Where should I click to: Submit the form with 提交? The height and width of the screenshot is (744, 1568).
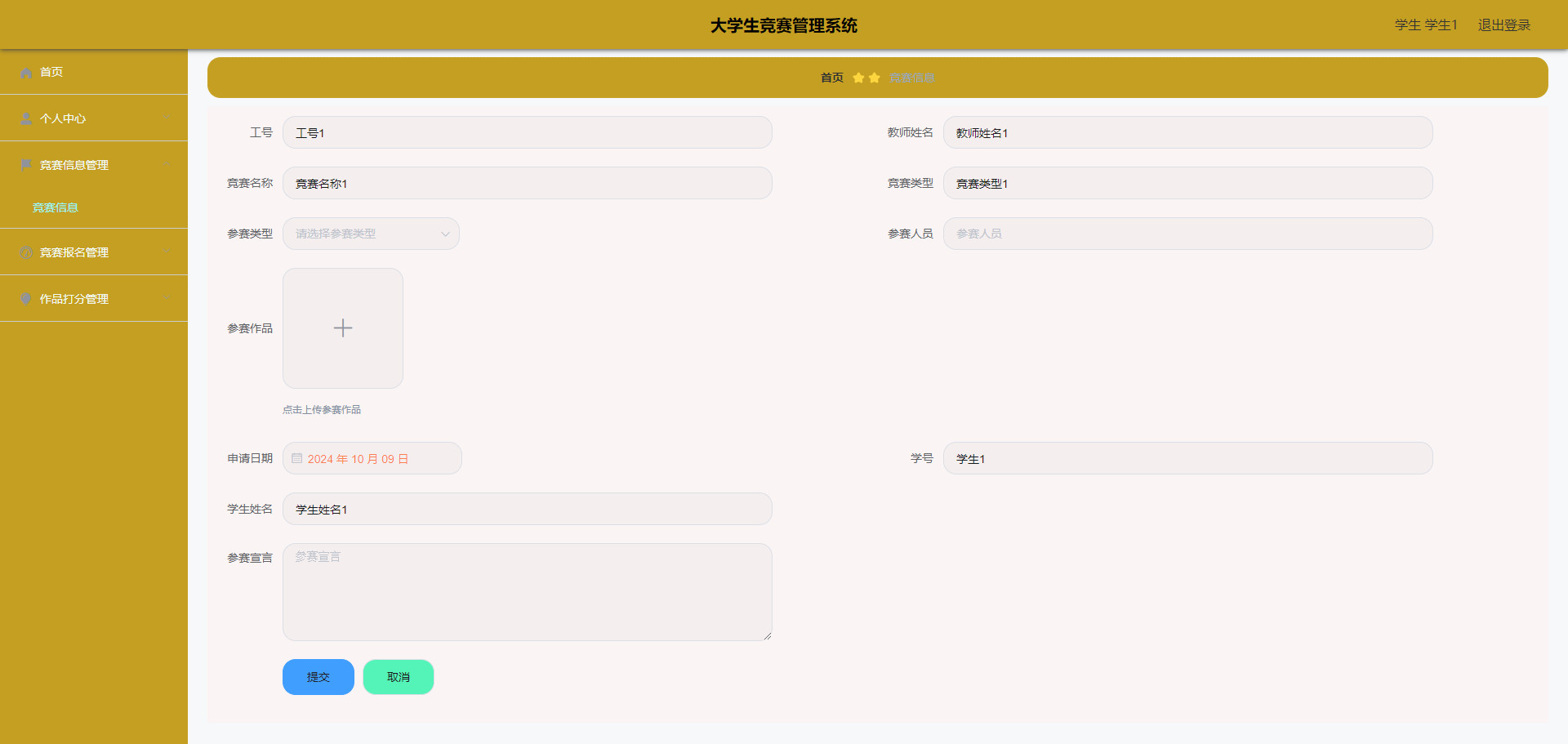point(318,677)
